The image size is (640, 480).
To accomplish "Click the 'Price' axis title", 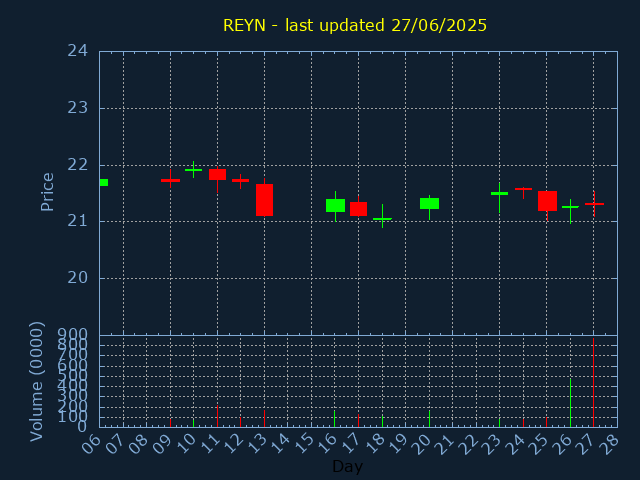I will [x=47, y=192].
